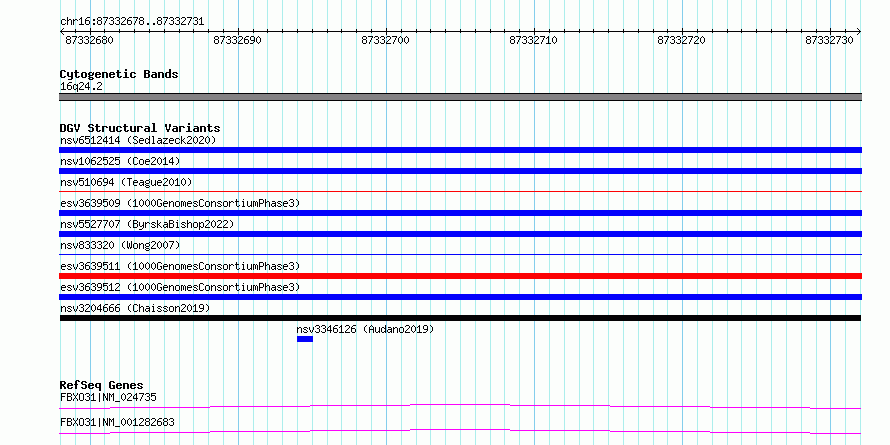890x445 pixels.
Task: Select the thin red line under nsv510694
Action: pyautogui.click(x=460, y=192)
